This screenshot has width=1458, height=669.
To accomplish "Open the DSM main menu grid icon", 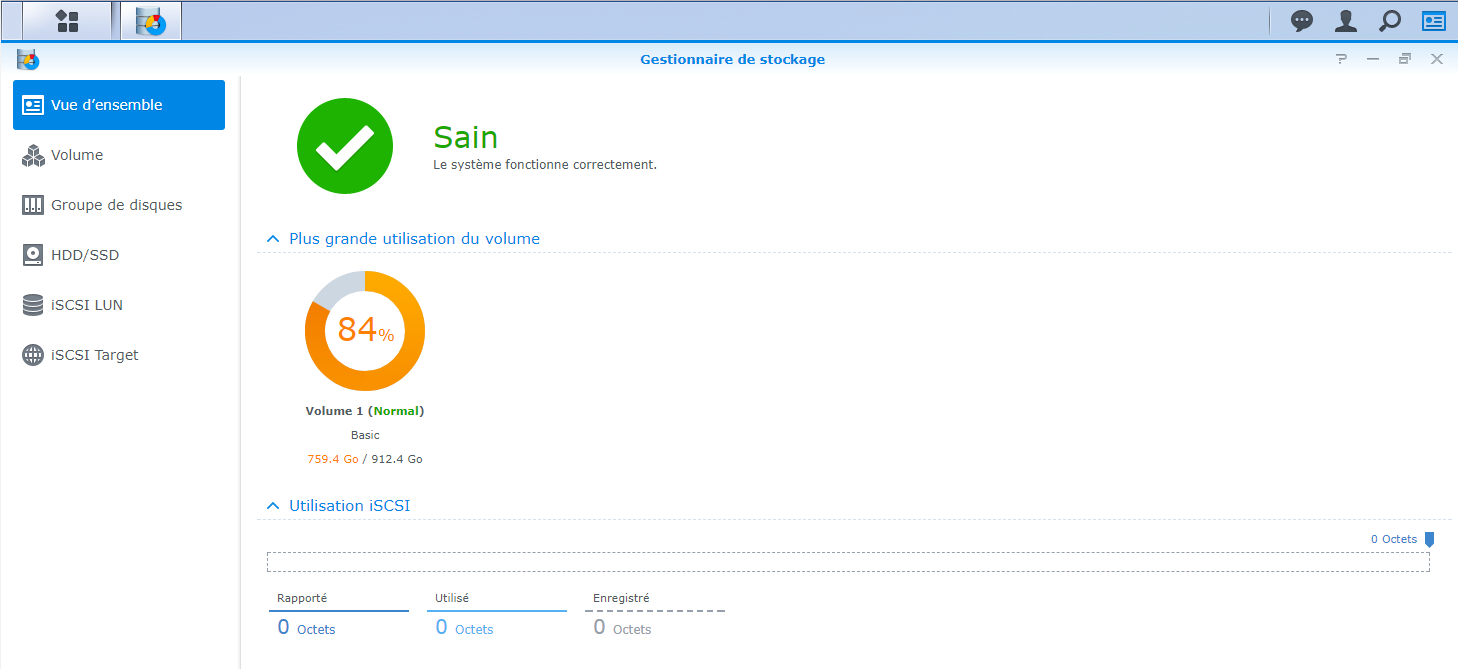I will click(x=67, y=21).
